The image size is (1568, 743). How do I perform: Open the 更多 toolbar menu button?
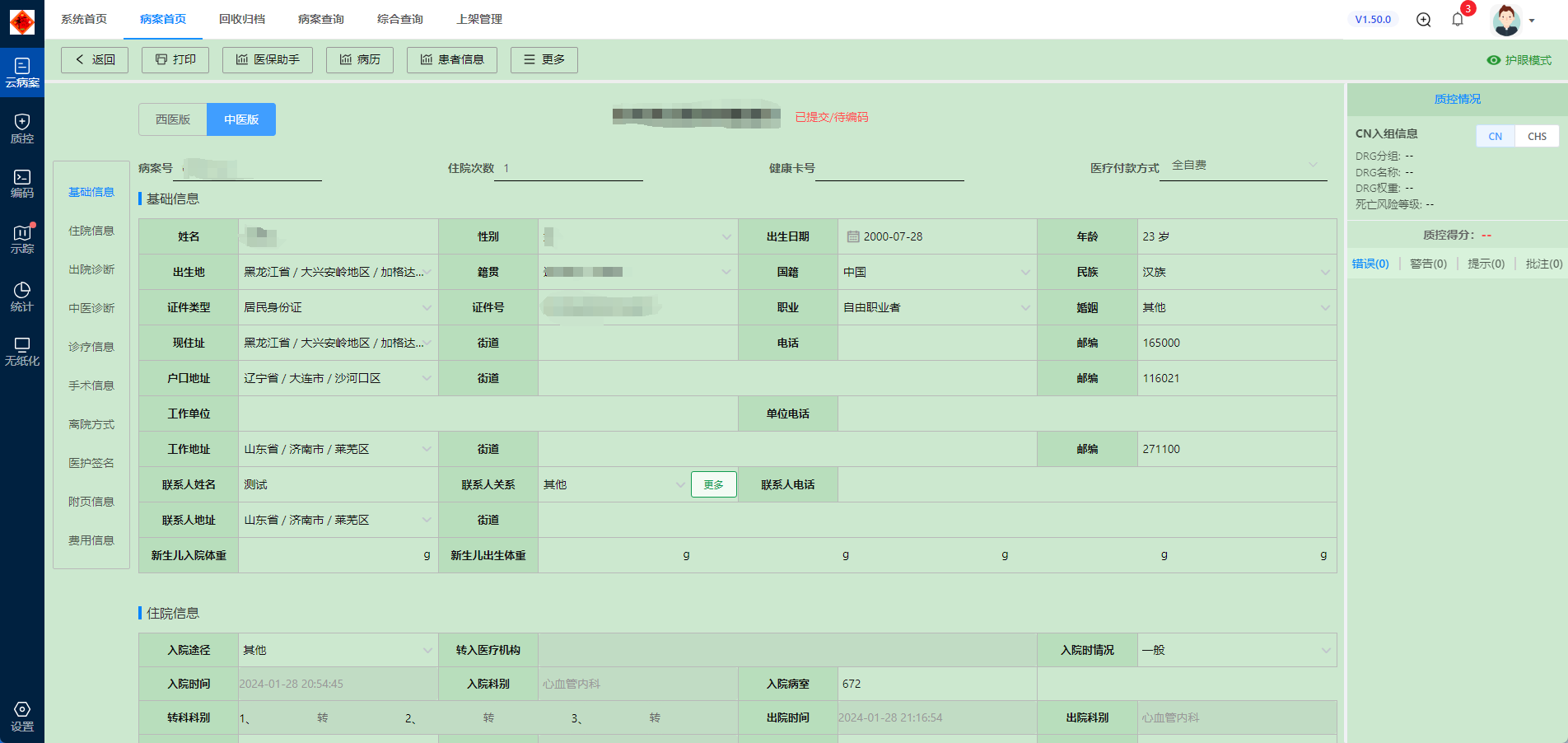(544, 60)
